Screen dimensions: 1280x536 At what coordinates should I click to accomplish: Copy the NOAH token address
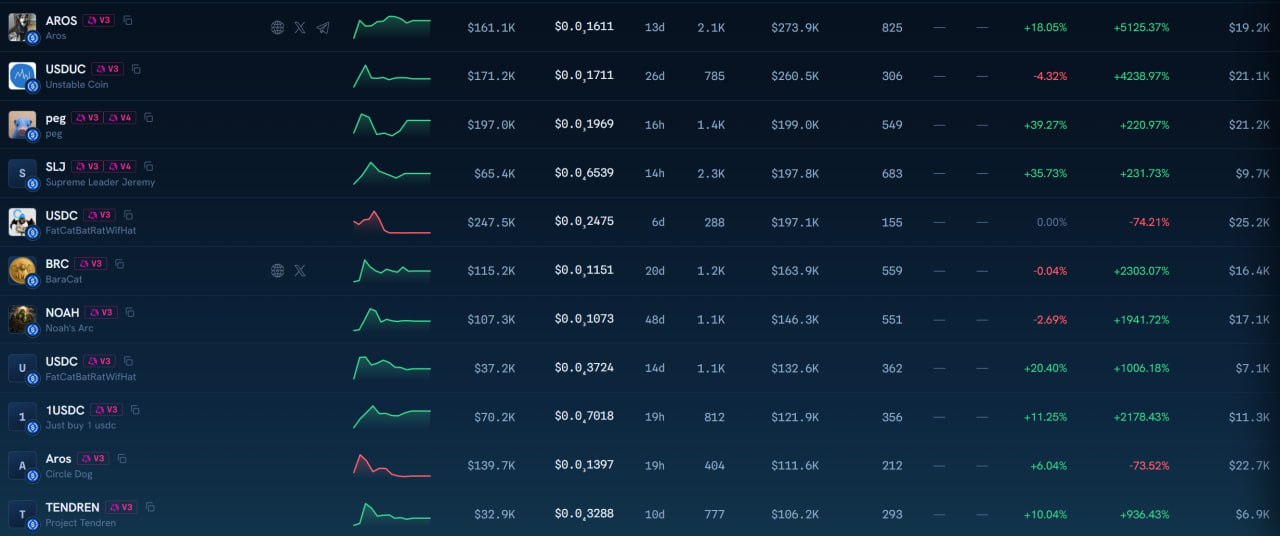pos(129,312)
